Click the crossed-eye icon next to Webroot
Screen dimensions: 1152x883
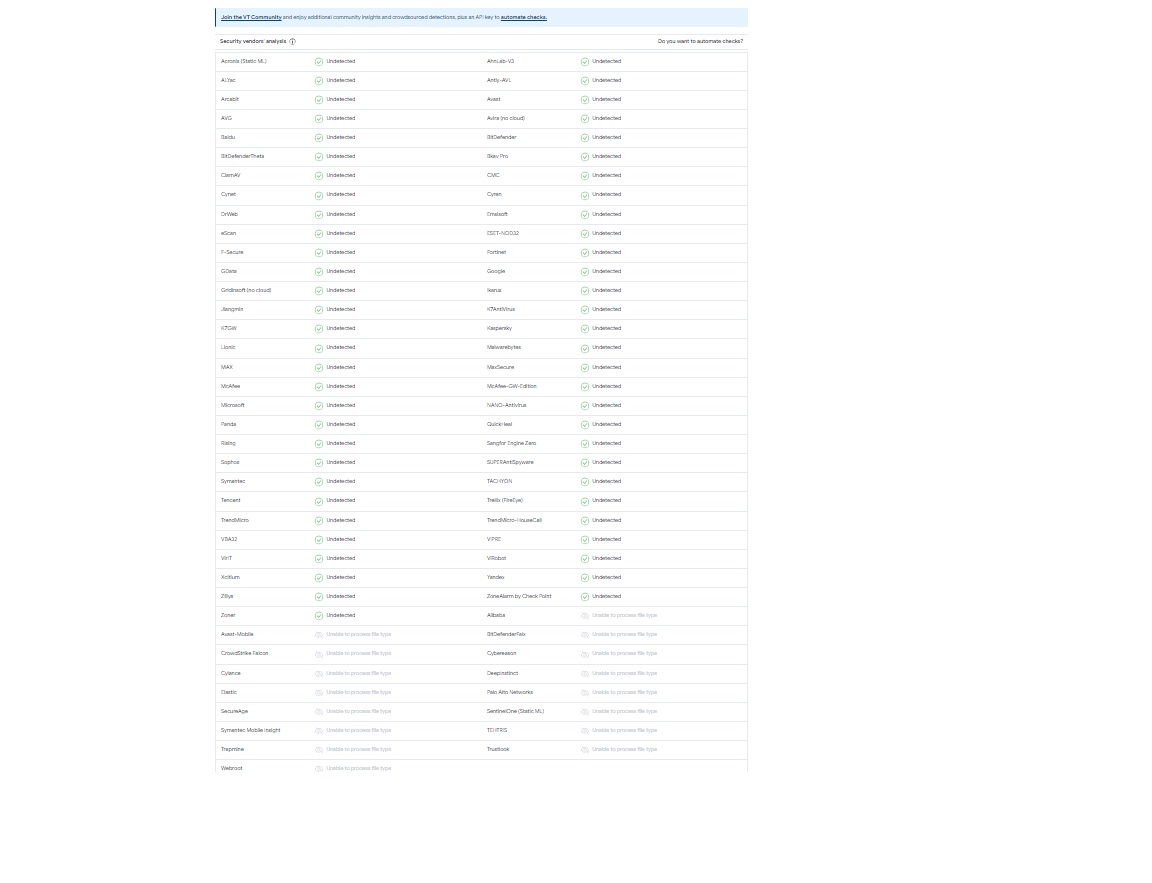(319, 769)
